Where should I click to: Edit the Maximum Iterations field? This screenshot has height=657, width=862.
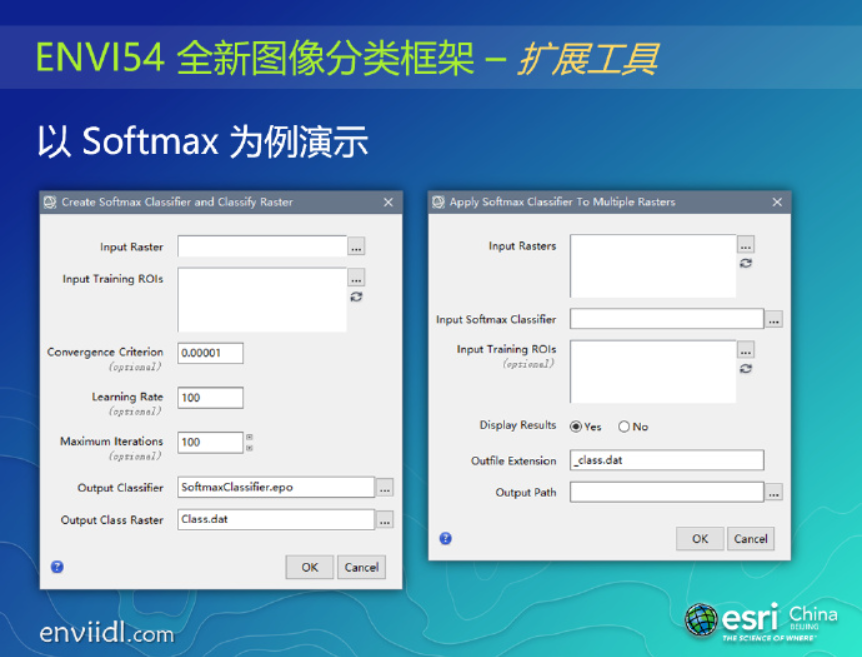click(x=211, y=442)
